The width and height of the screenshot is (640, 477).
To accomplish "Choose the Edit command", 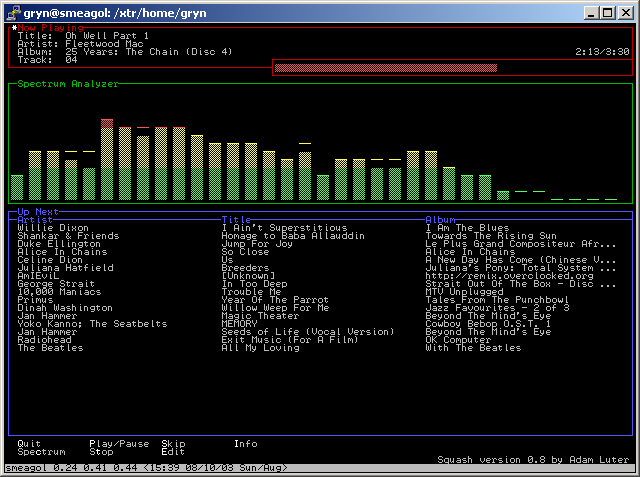I will (x=173, y=452).
